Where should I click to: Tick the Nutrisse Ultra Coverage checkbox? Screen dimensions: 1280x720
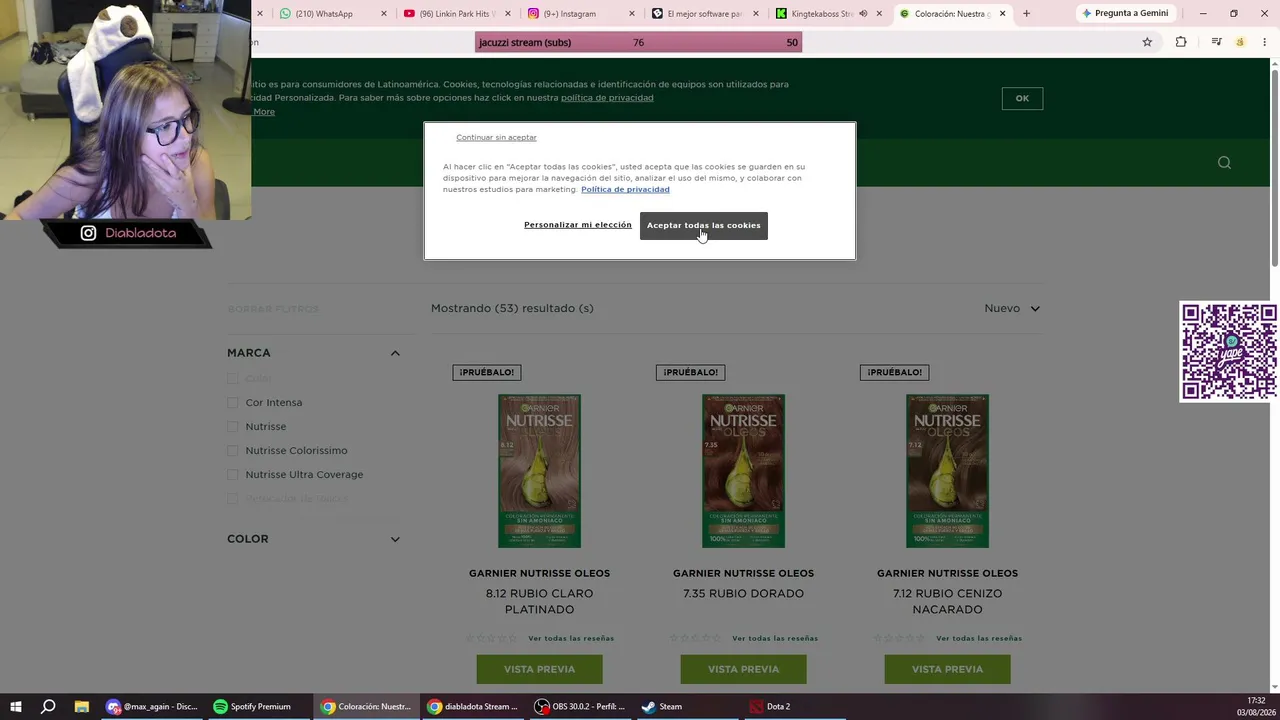tap(232, 475)
